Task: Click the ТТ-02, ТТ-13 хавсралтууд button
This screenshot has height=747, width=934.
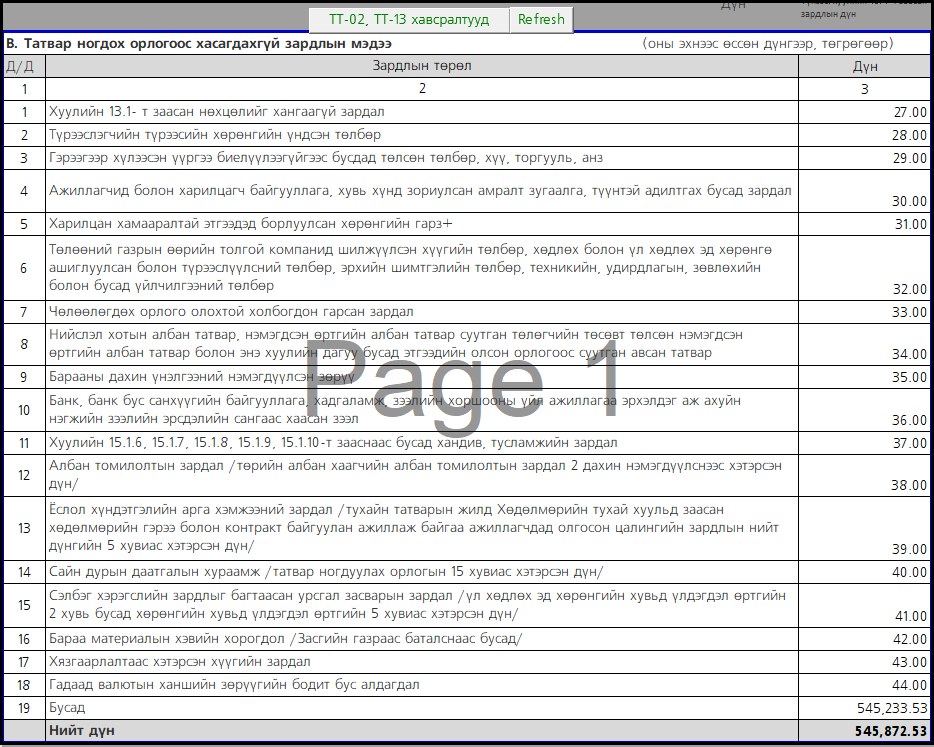Action: click(409, 19)
